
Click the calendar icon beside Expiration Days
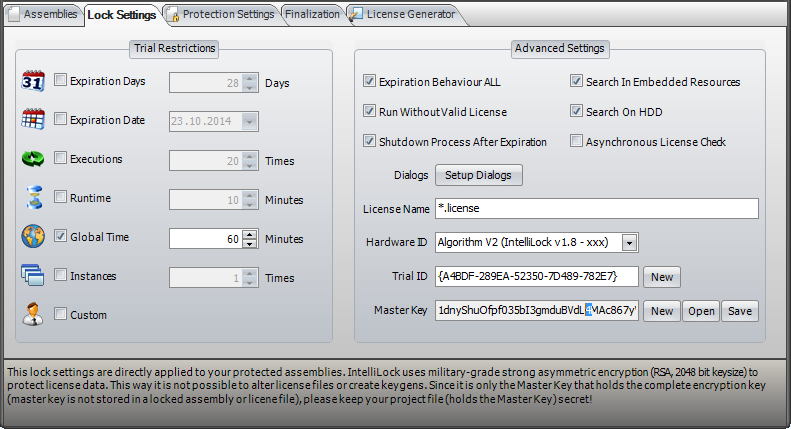[x=32, y=81]
